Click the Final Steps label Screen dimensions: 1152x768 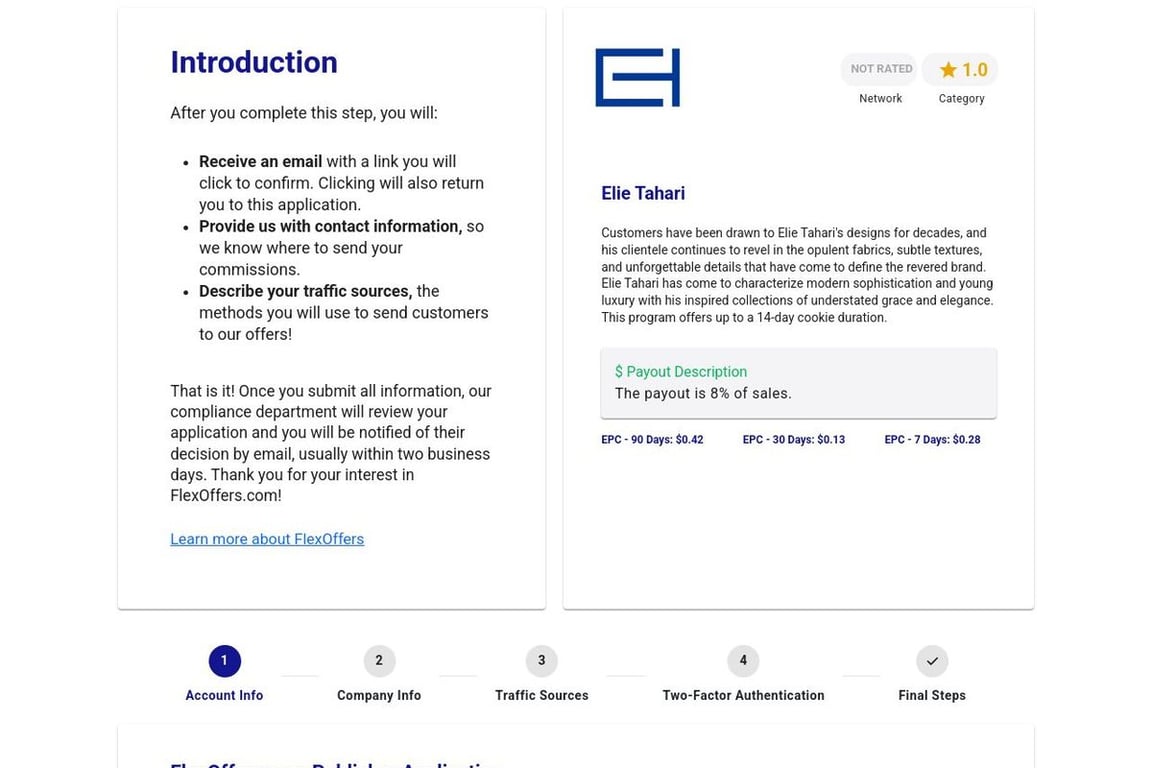932,695
